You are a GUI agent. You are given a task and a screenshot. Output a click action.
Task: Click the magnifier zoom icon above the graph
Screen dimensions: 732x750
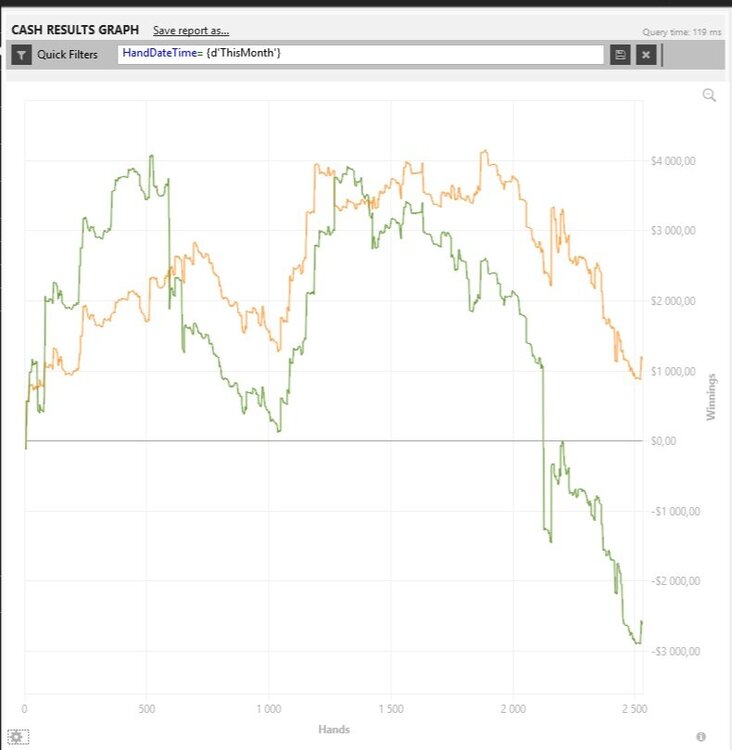point(709,95)
